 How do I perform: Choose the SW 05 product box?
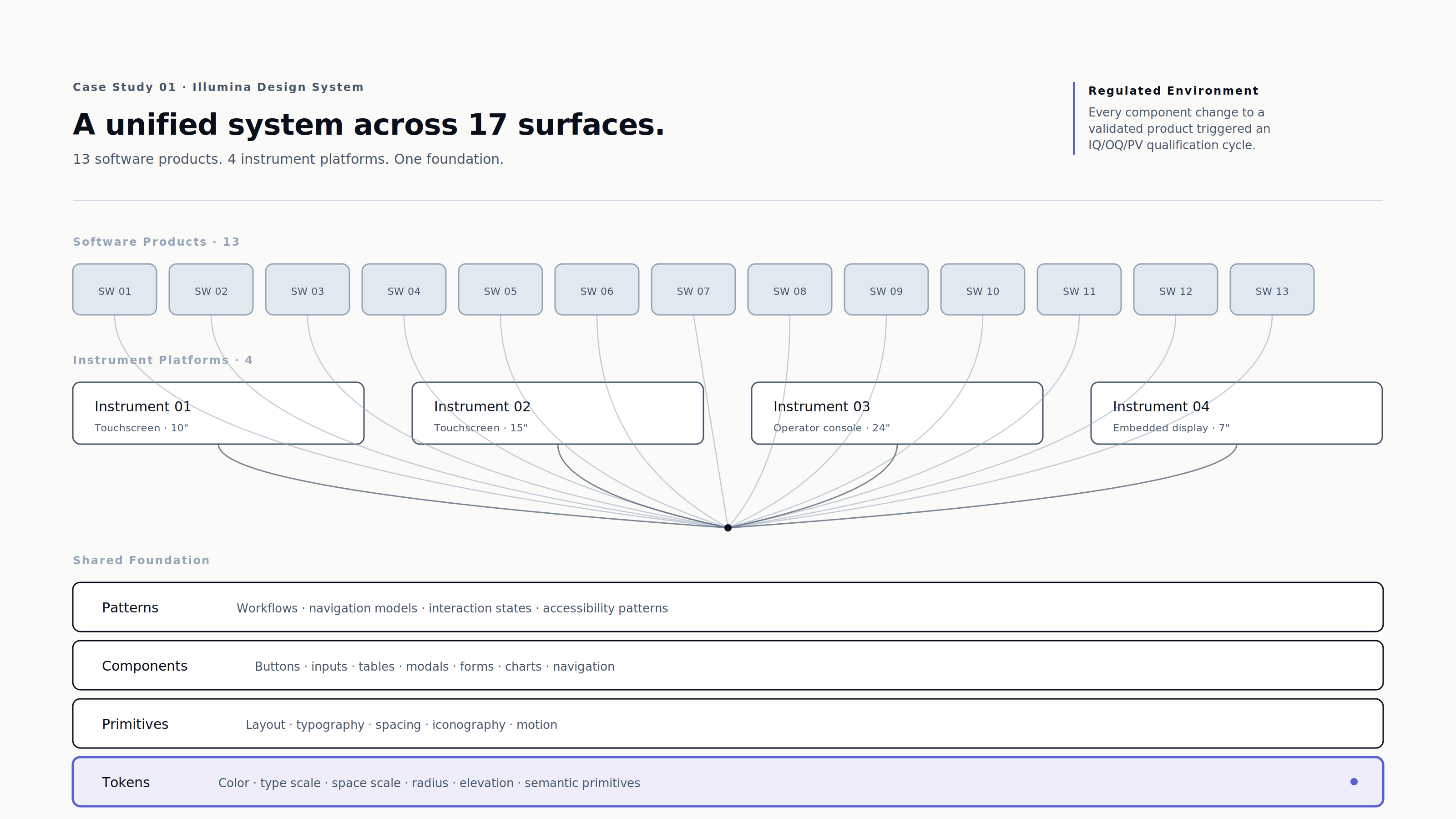tap(500, 289)
